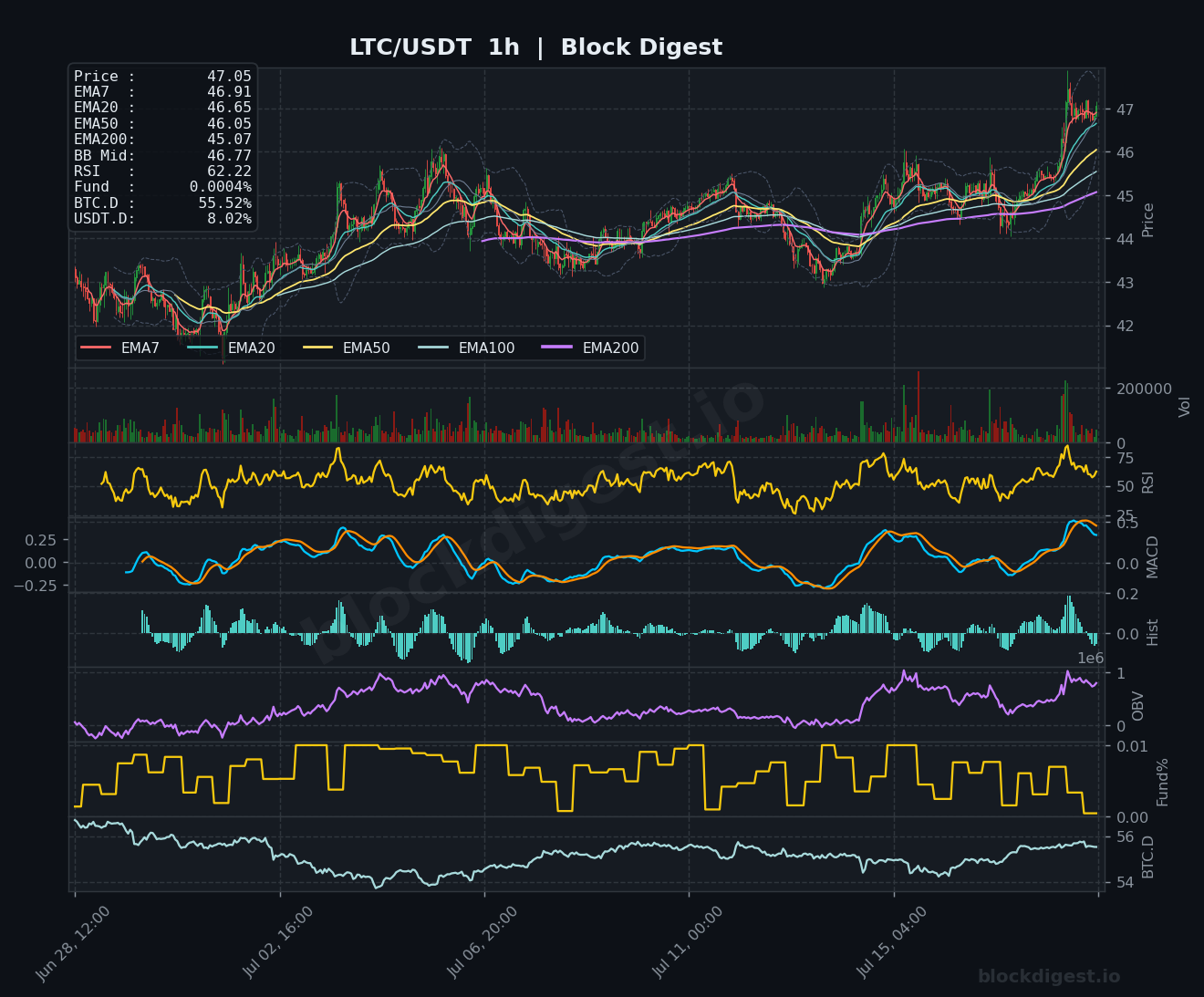
Task: Click the Price axis label
Action: point(1148,220)
